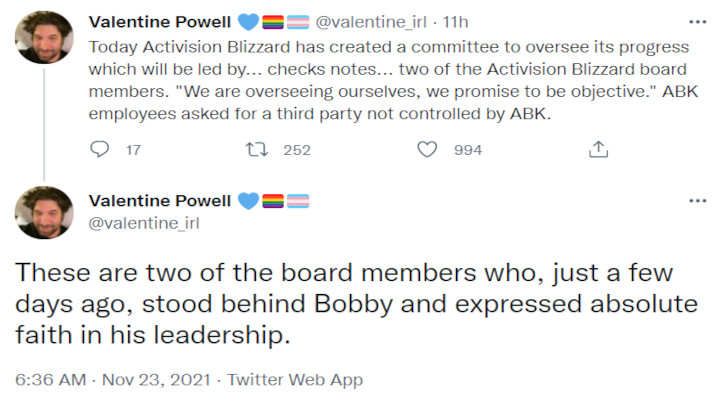Click the @valentine_irl handle in first tweet

pos(366,22)
